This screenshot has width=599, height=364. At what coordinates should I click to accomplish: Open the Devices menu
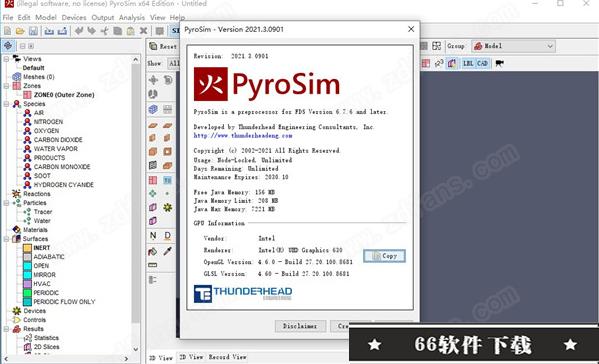click(x=74, y=18)
